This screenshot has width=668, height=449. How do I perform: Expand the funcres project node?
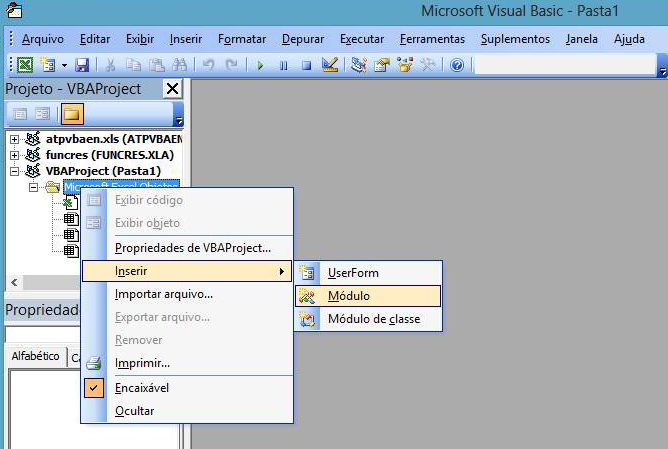(15, 155)
